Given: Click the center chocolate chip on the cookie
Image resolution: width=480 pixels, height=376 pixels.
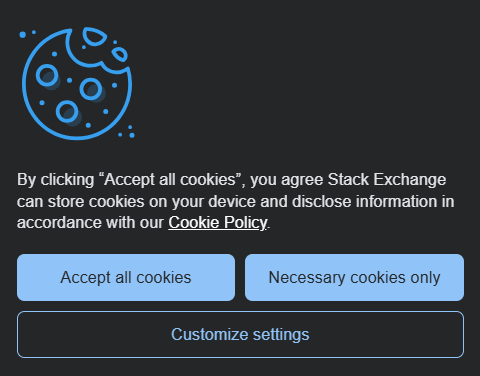Looking at the screenshot, I should tap(91, 89).
